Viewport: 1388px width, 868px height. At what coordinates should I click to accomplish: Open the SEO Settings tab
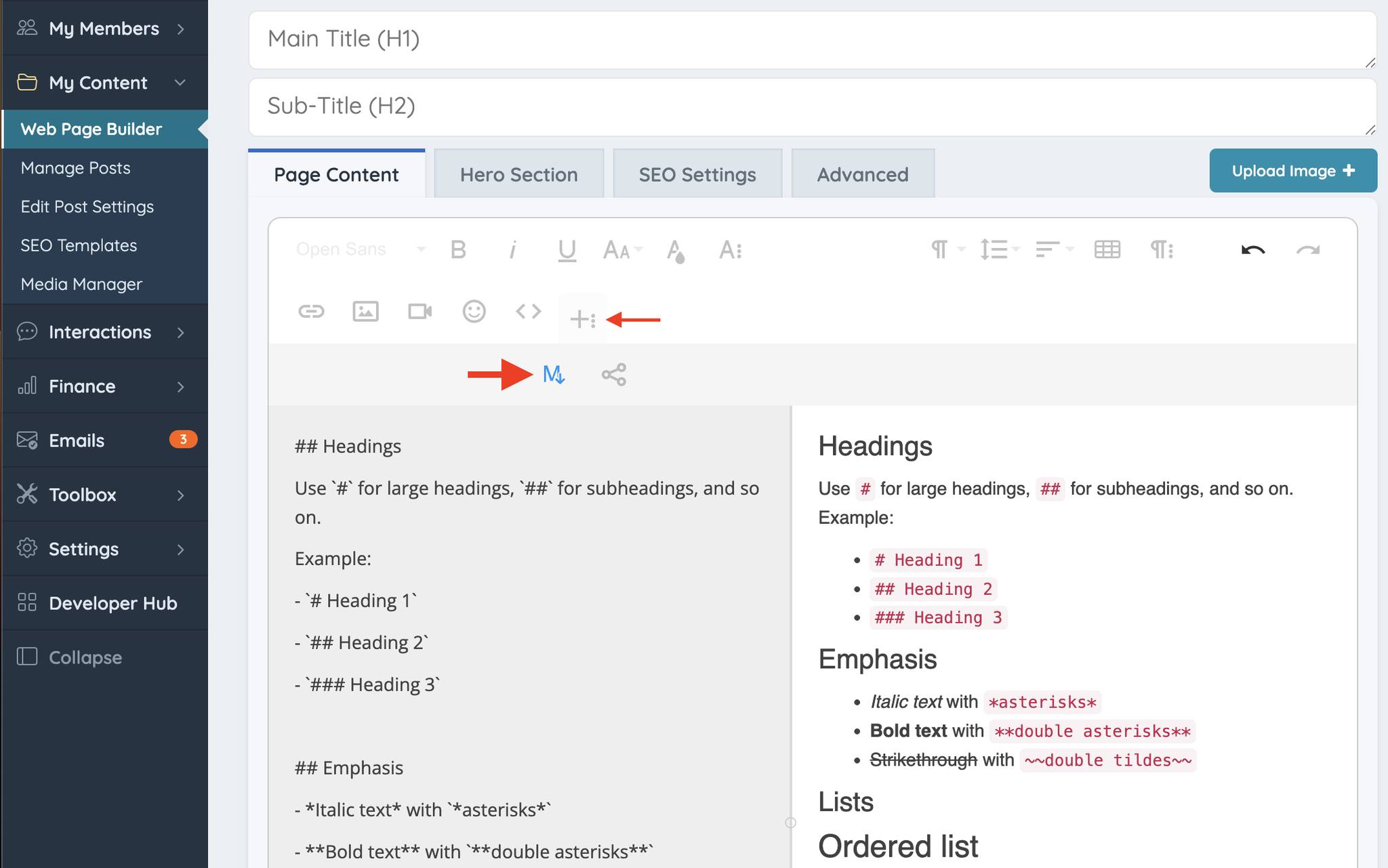697,174
